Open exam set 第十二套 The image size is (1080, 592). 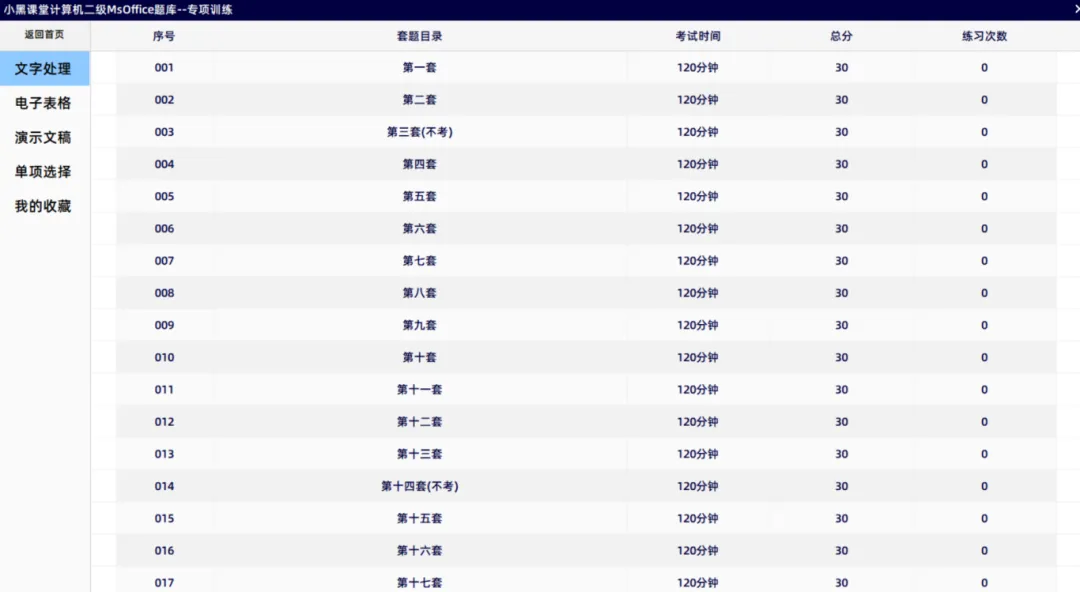point(419,422)
